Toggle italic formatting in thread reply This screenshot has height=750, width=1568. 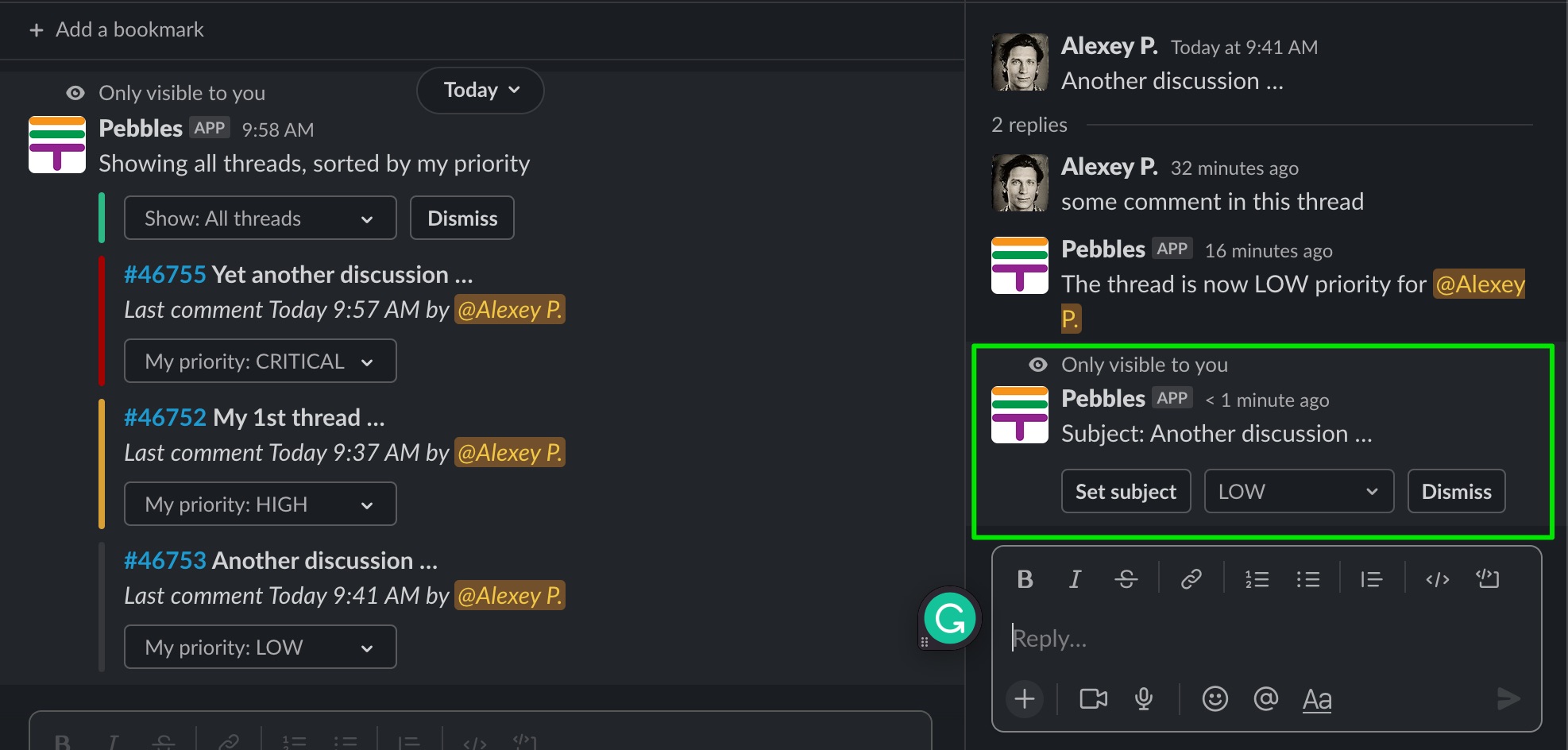click(x=1075, y=579)
